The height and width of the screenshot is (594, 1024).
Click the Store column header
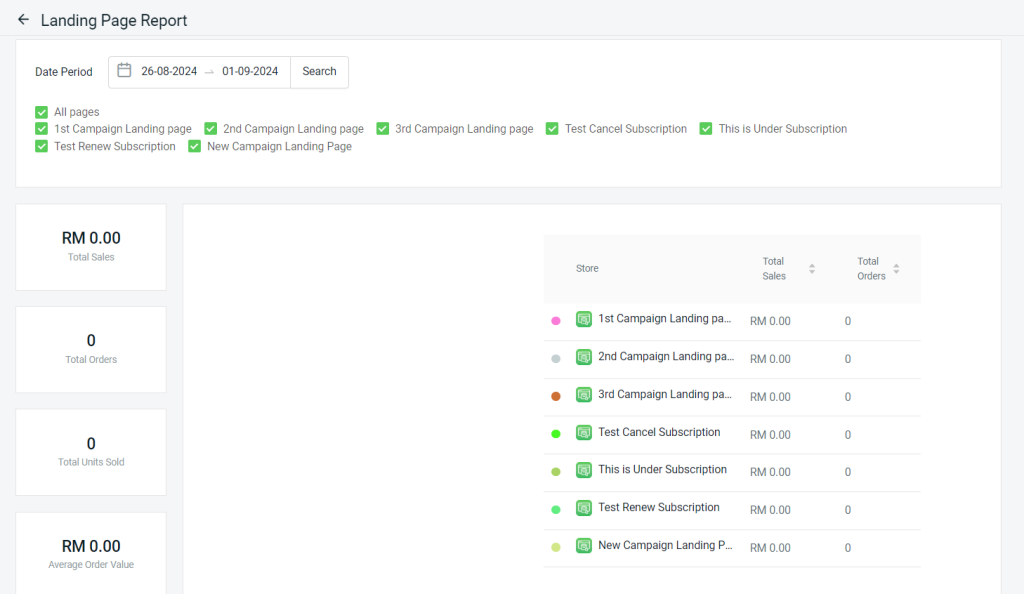587,268
